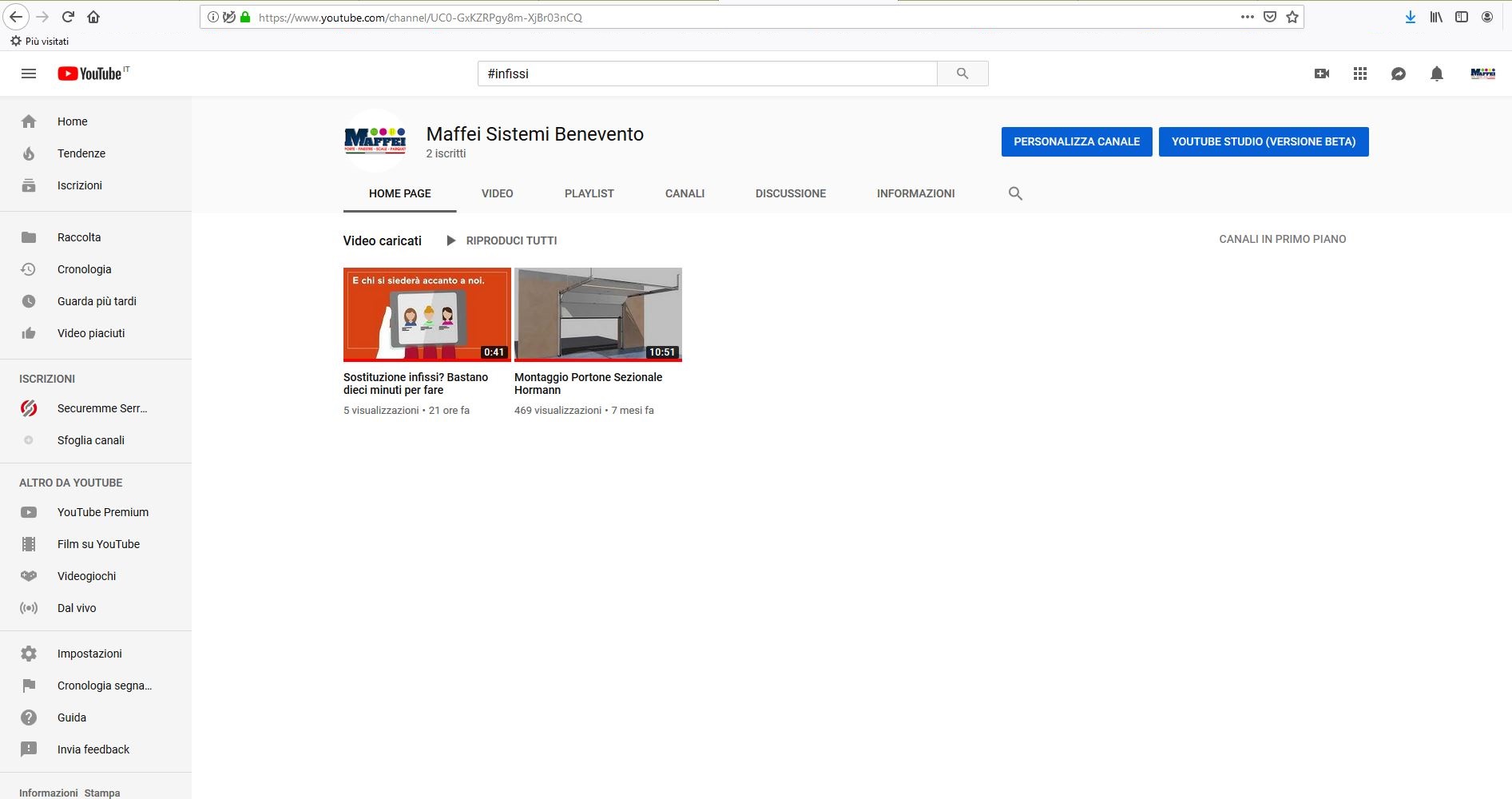1512x799 pixels.
Task: Click the Maffei channel logo avatar
Action: 375,141
